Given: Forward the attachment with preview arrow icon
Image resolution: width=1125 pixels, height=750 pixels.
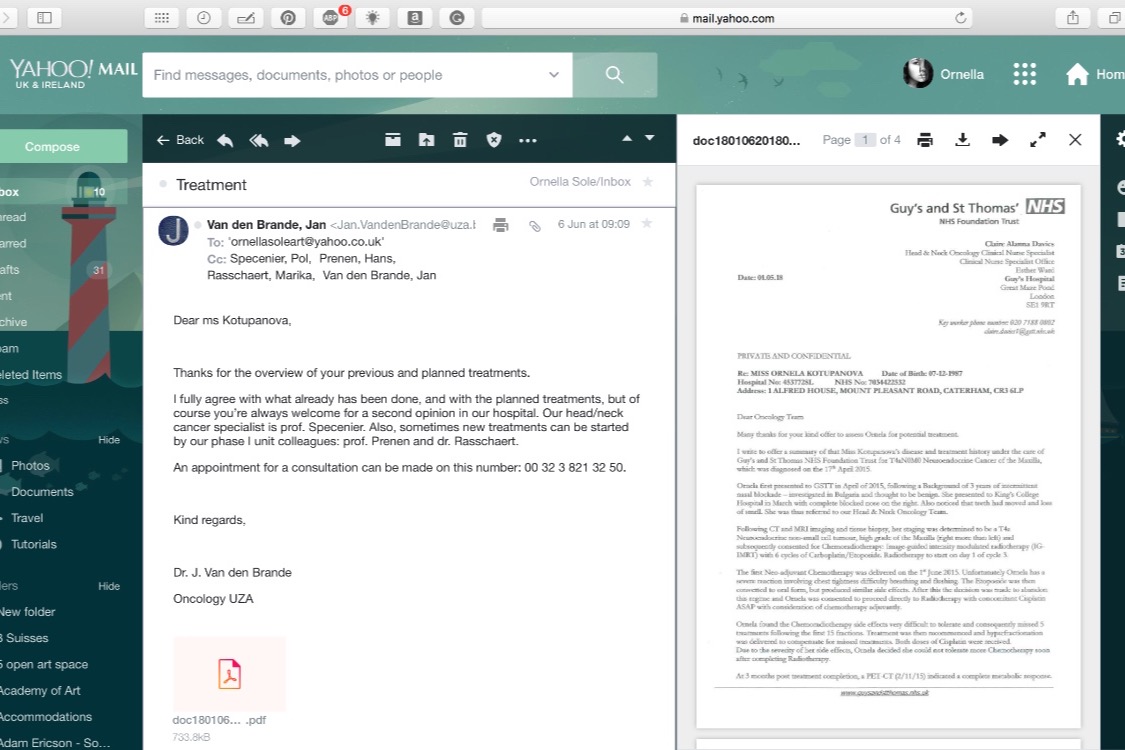Looking at the screenshot, I should click(x=999, y=140).
